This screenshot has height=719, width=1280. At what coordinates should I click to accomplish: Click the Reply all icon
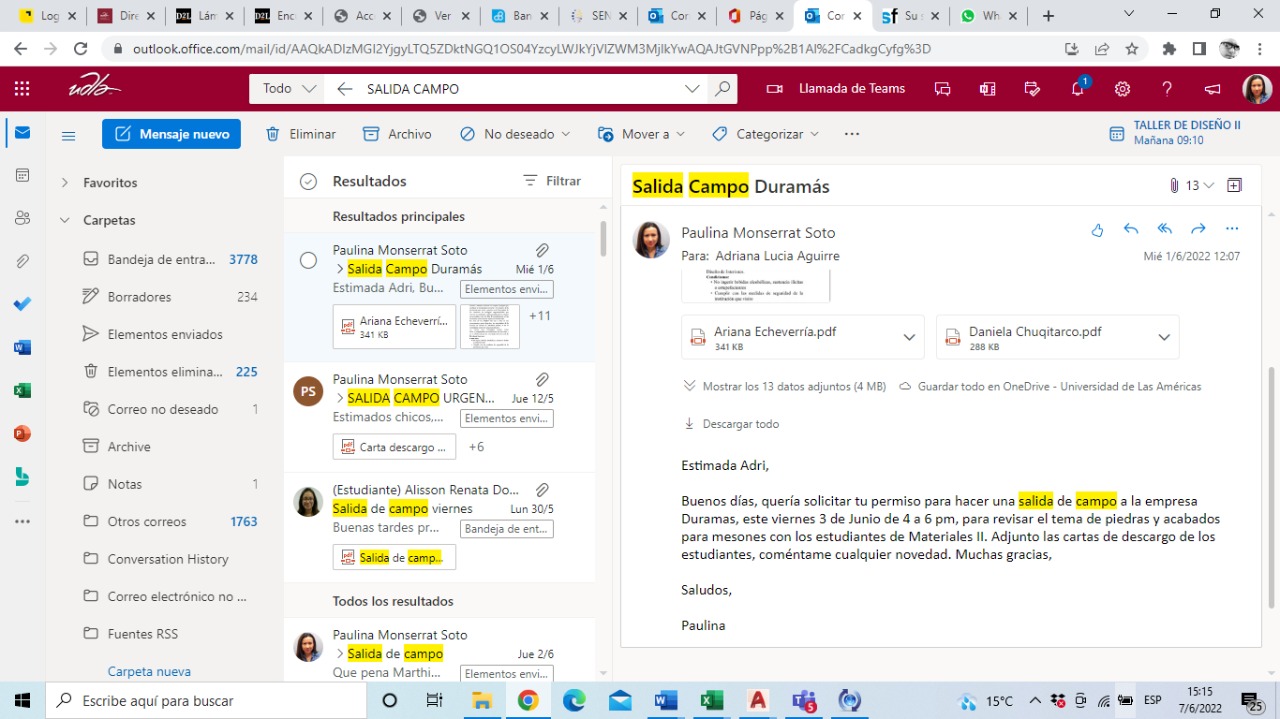tap(1164, 229)
